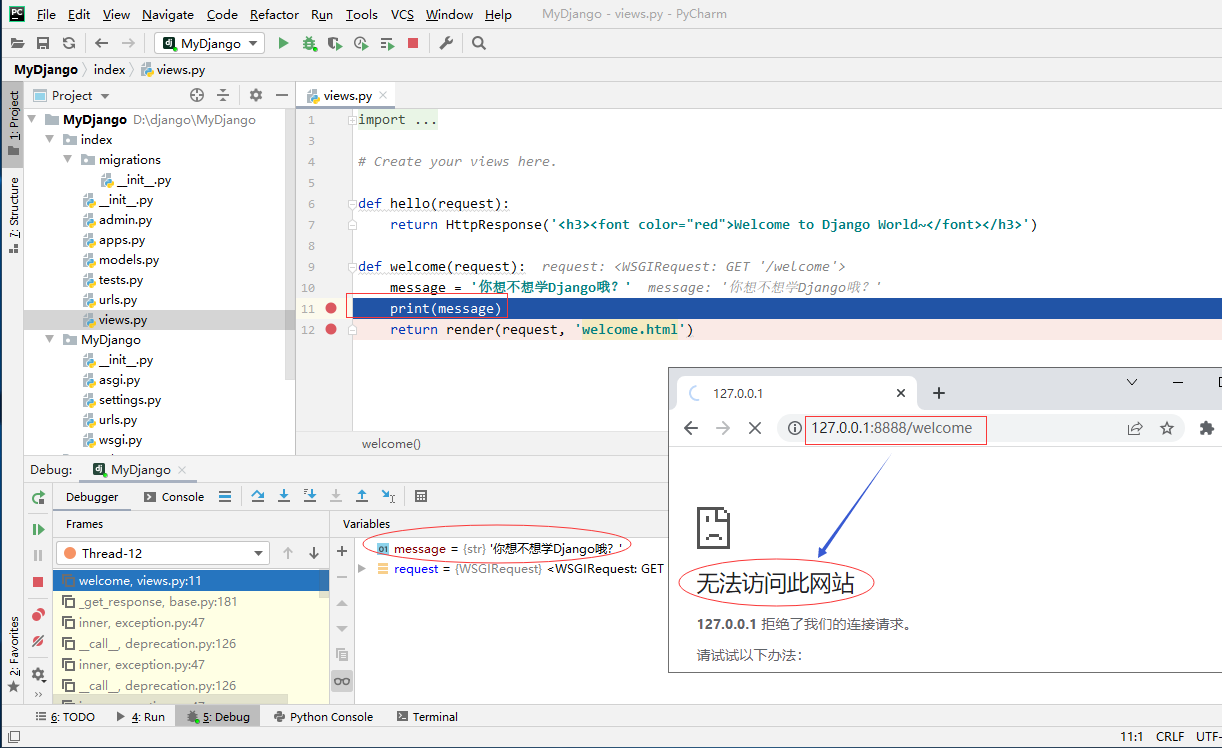Open the TODO tool window tab

(x=65, y=717)
